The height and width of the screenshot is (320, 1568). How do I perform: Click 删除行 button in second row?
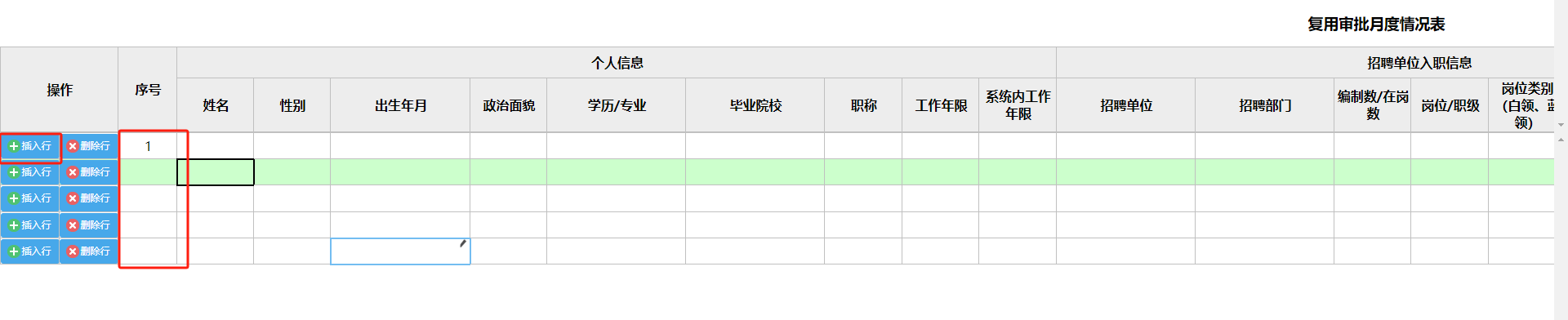89,172
